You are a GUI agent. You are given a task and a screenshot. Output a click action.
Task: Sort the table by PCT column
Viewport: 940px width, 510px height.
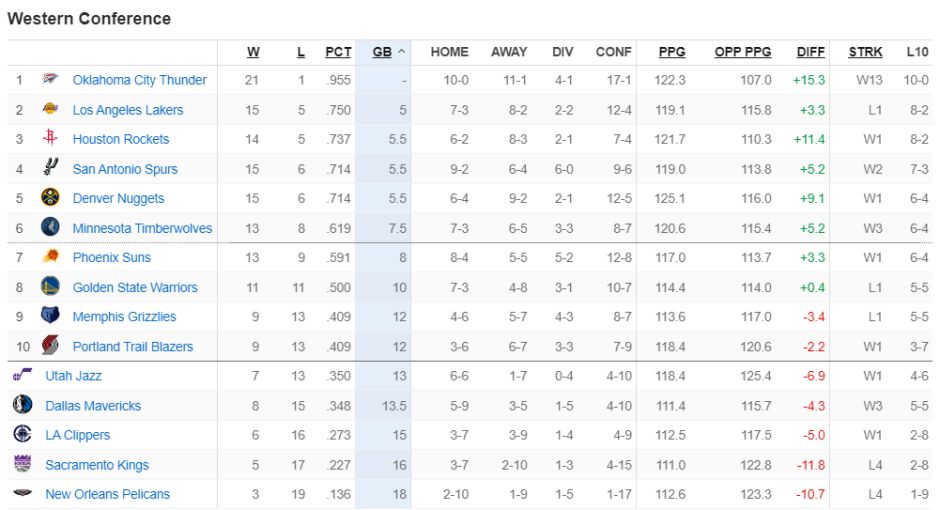338,52
